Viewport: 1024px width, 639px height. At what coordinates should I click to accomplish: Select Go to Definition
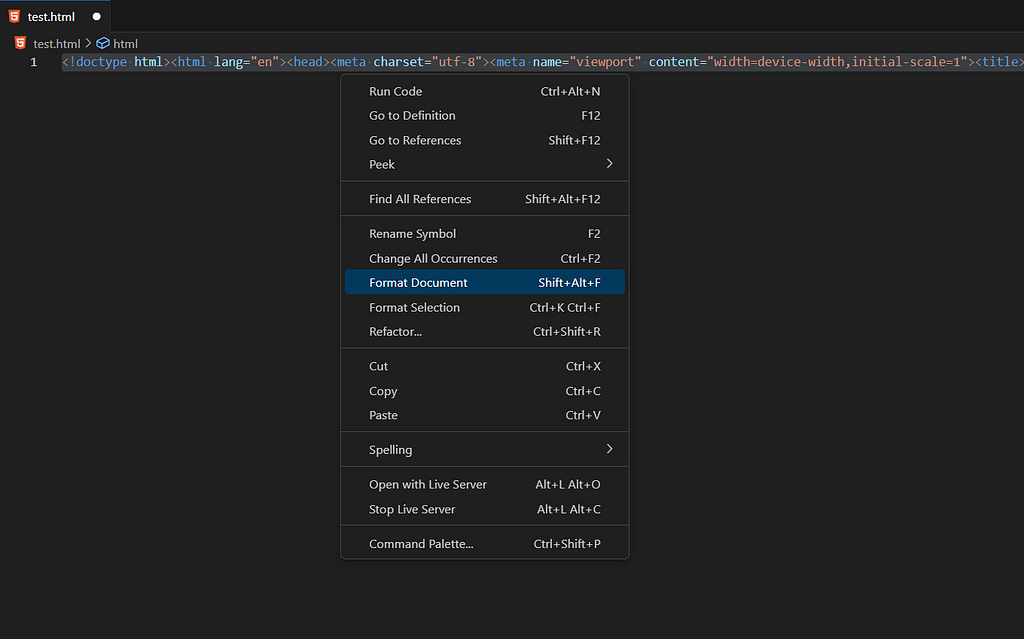(x=485, y=116)
